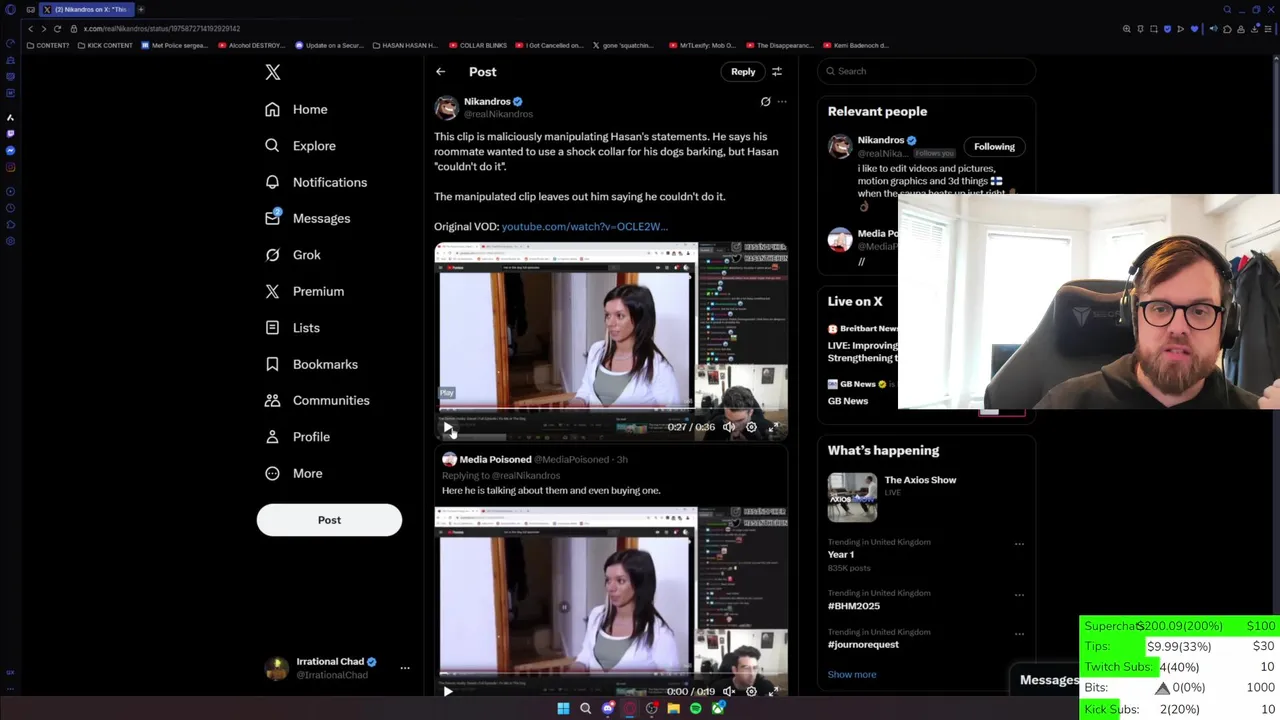The width and height of the screenshot is (1280, 720).
Task: Click the Following button for Nikandros
Action: (994, 147)
